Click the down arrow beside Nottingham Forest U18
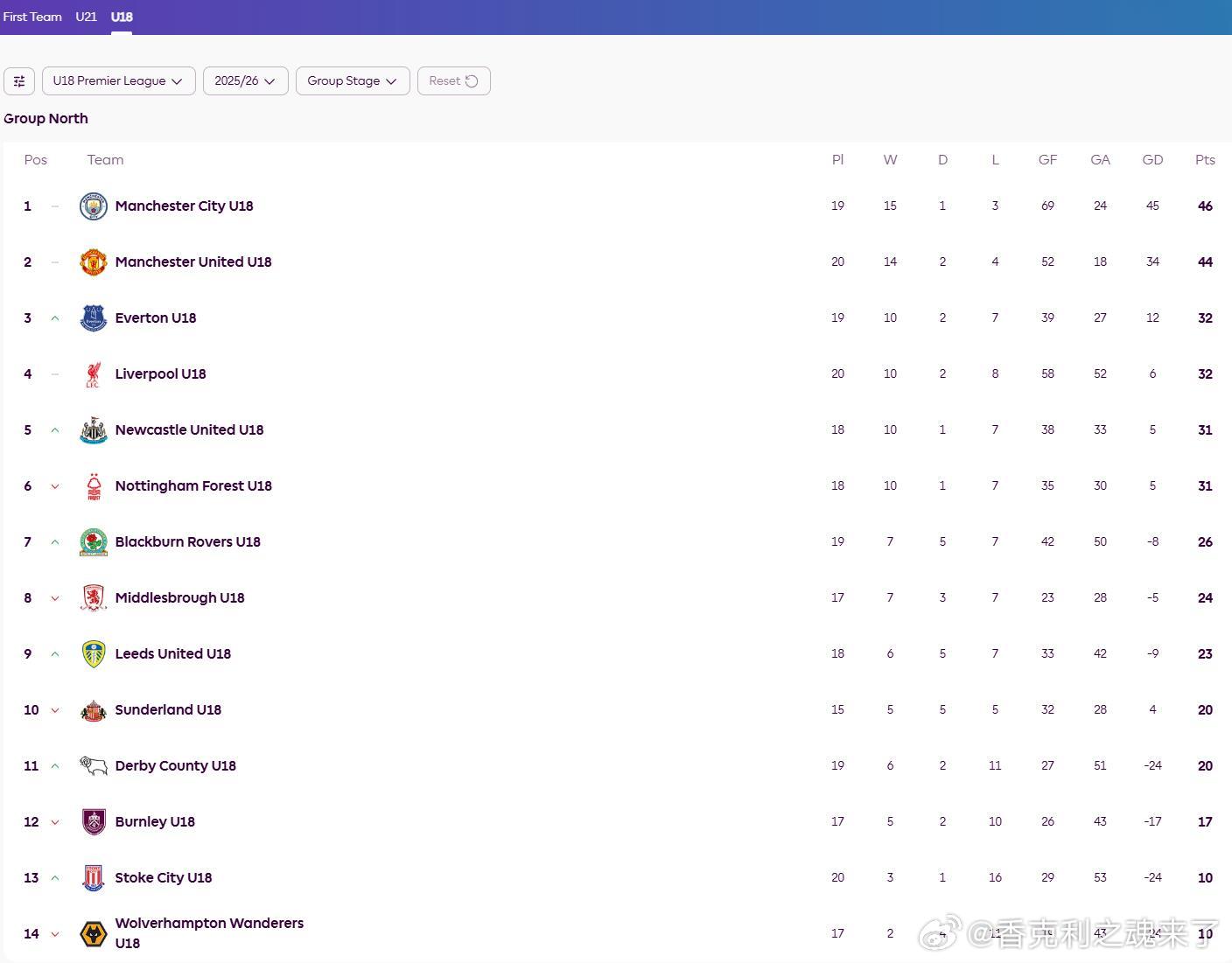This screenshot has height=963, width=1232. click(x=55, y=486)
